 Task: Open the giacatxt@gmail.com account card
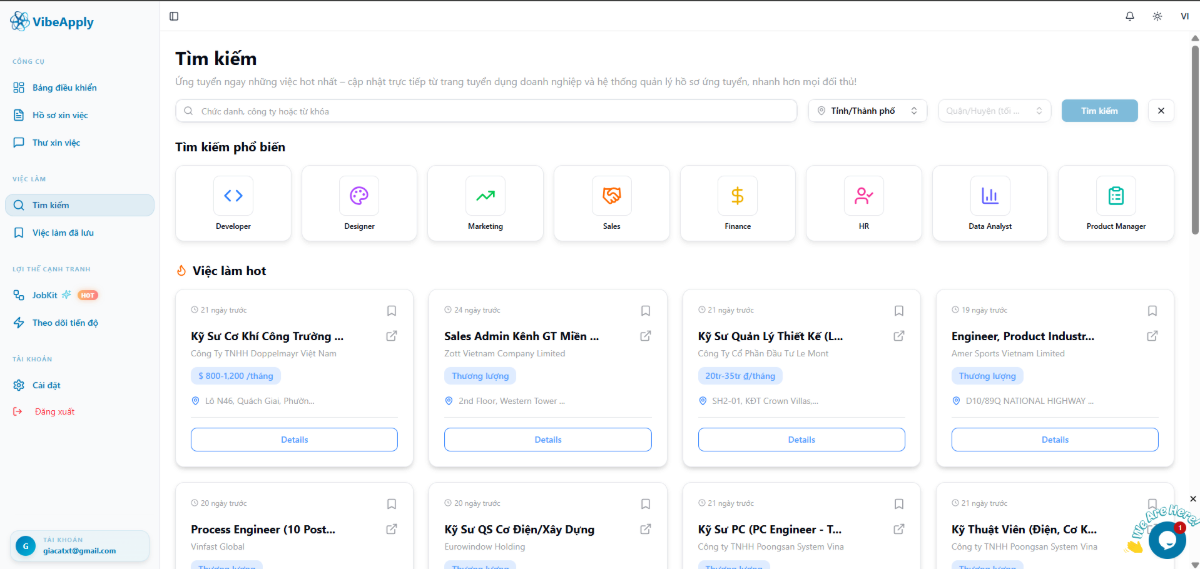point(79,546)
